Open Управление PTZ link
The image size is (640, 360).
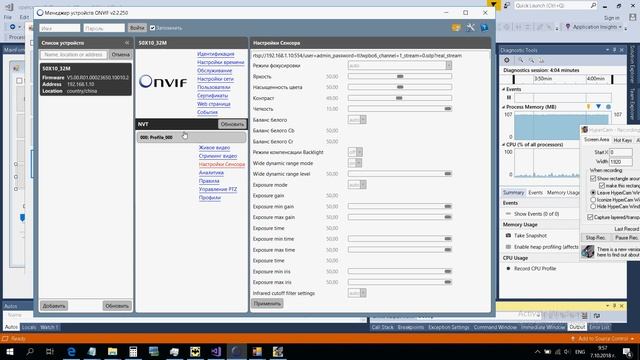(218, 189)
